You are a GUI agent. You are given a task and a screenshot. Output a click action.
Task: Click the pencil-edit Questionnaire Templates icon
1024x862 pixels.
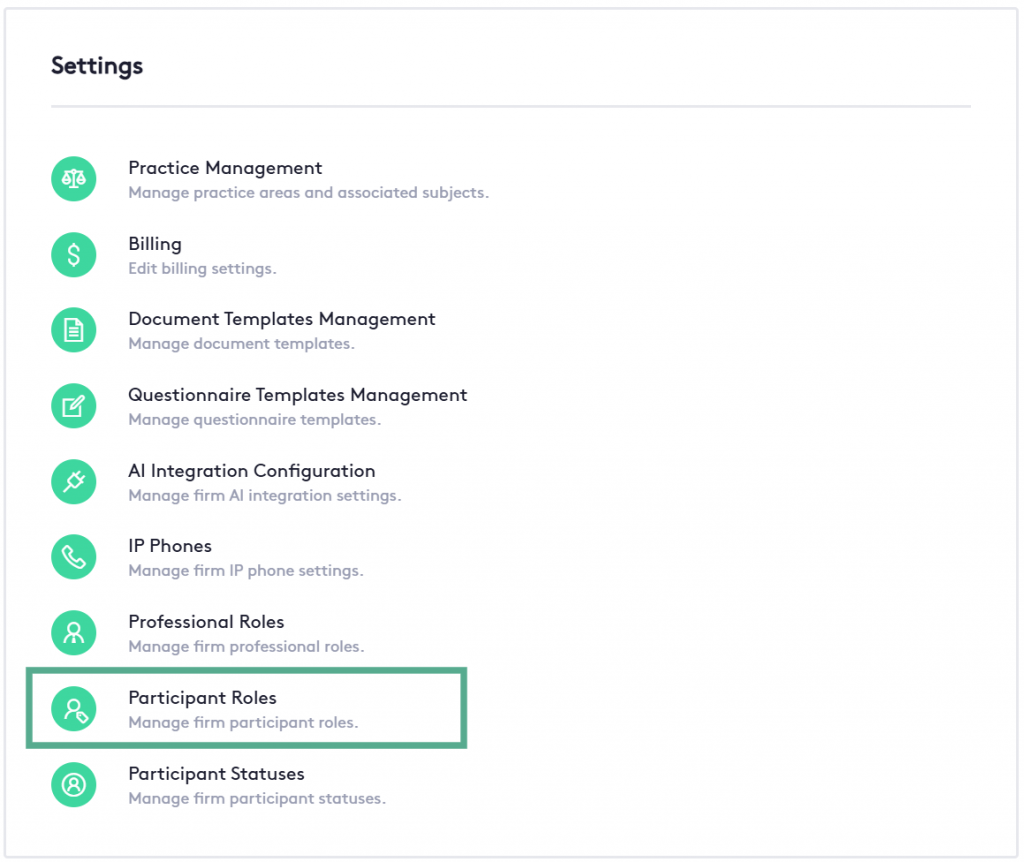[74, 406]
